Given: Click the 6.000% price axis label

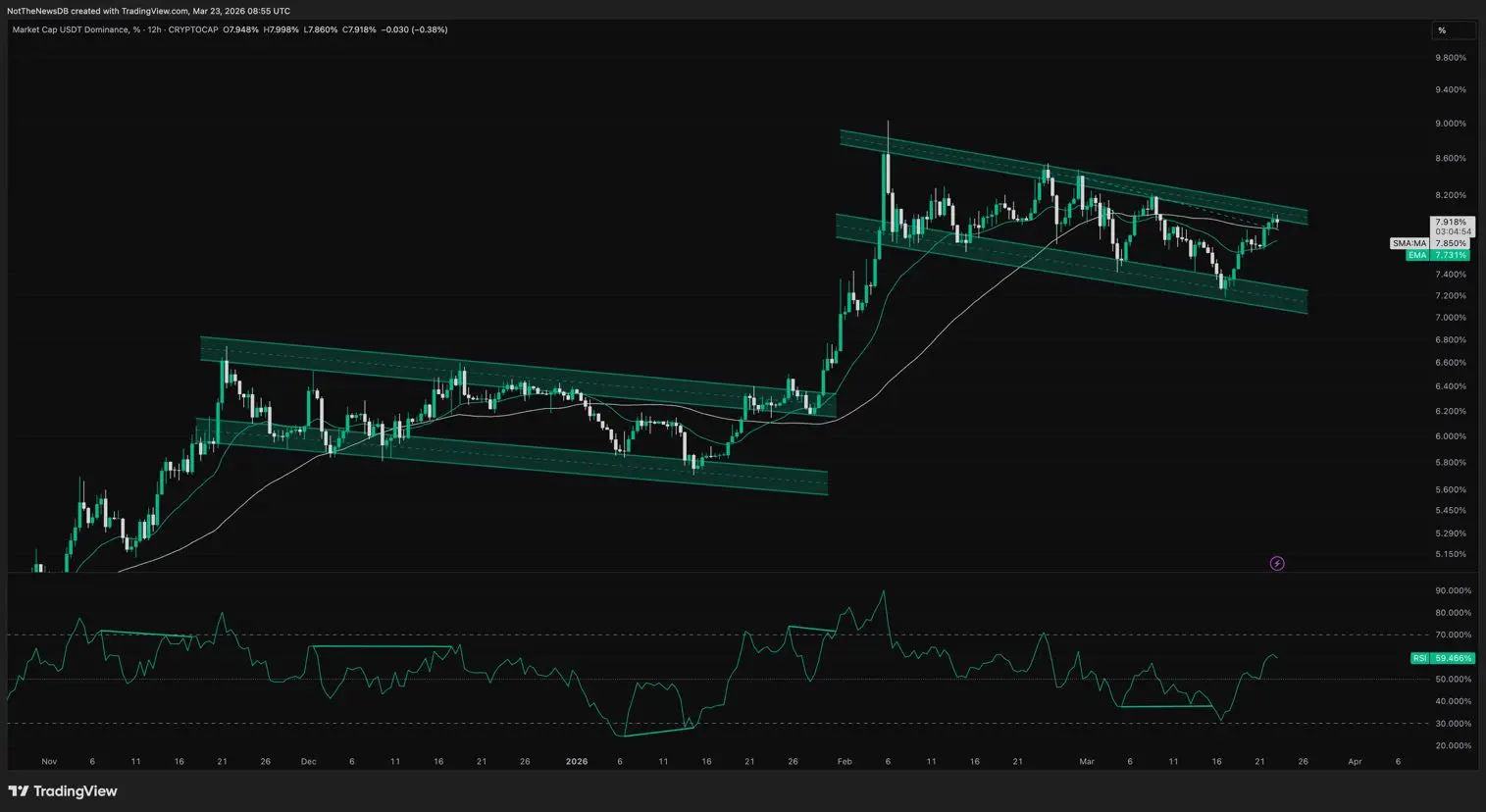Looking at the screenshot, I should point(1451,436).
